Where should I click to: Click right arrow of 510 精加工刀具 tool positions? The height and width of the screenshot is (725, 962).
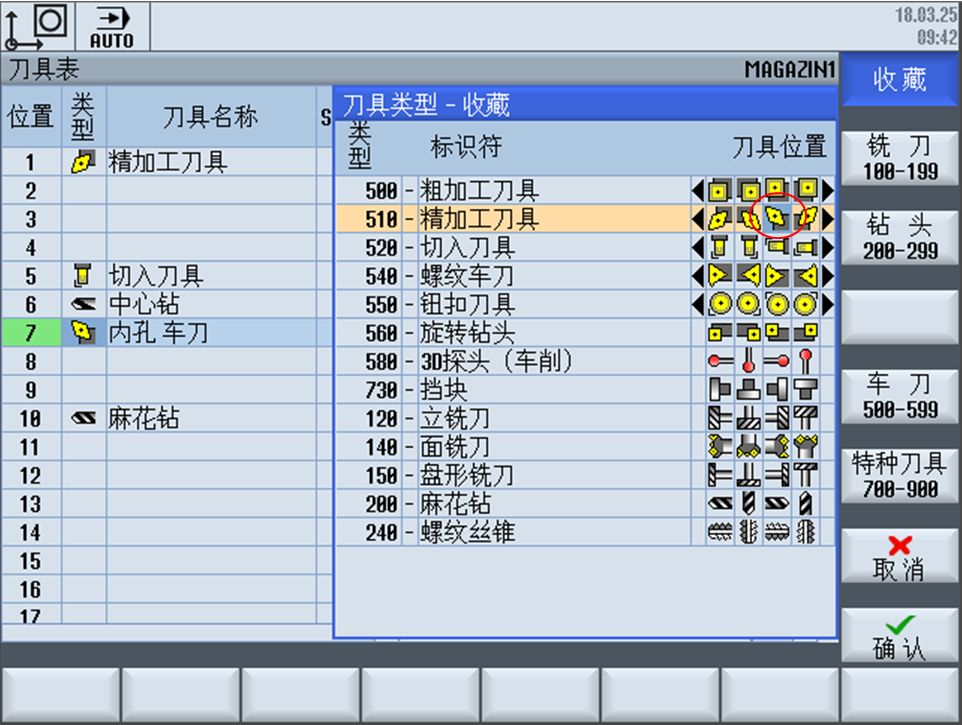828,218
